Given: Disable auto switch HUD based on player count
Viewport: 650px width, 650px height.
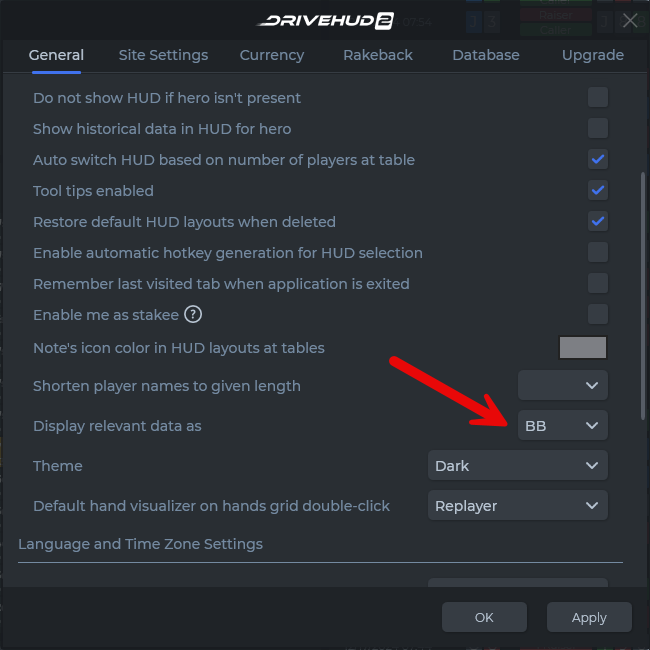Looking at the screenshot, I should pos(598,159).
